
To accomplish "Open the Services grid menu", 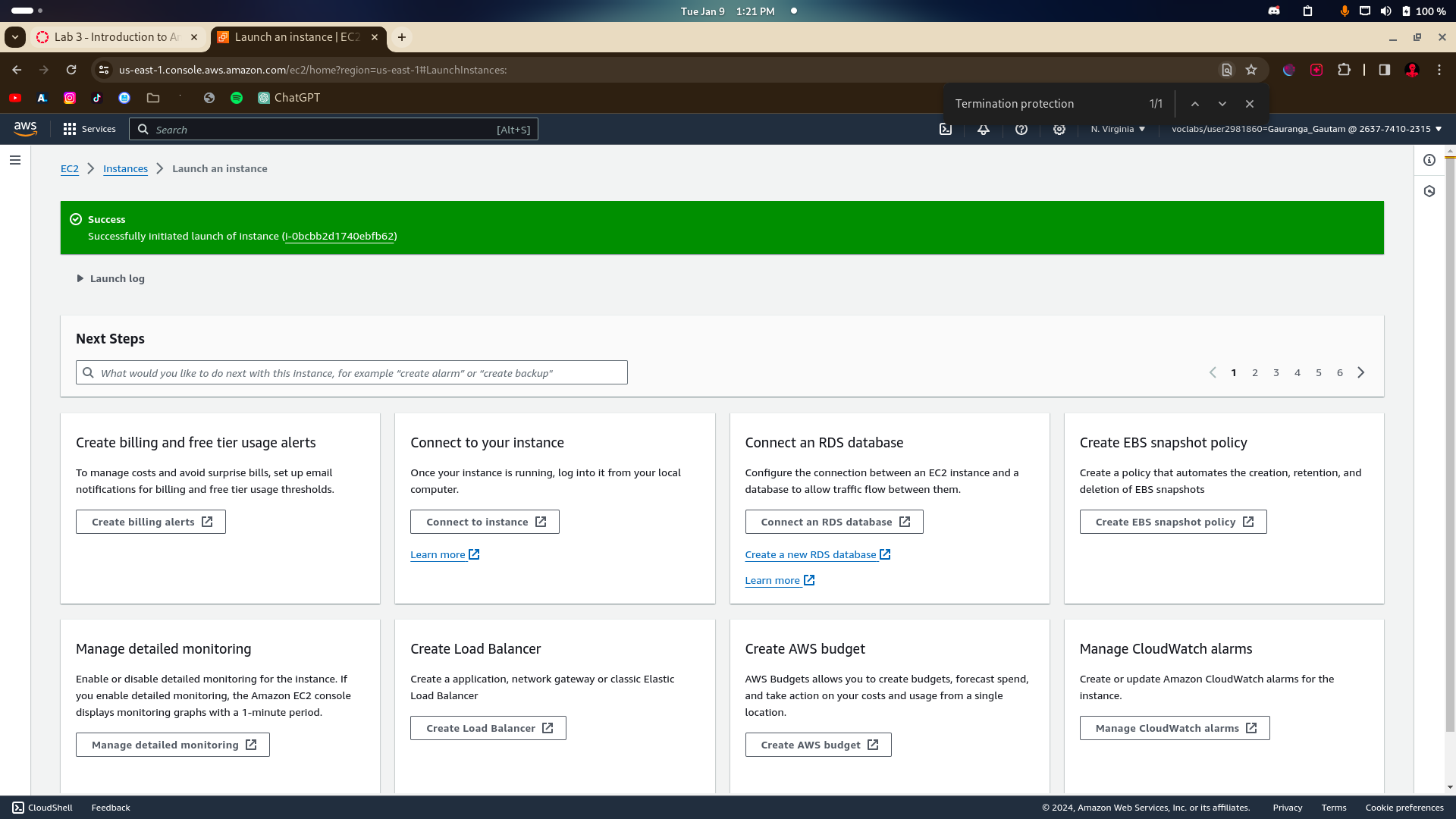I will click(x=89, y=129).
